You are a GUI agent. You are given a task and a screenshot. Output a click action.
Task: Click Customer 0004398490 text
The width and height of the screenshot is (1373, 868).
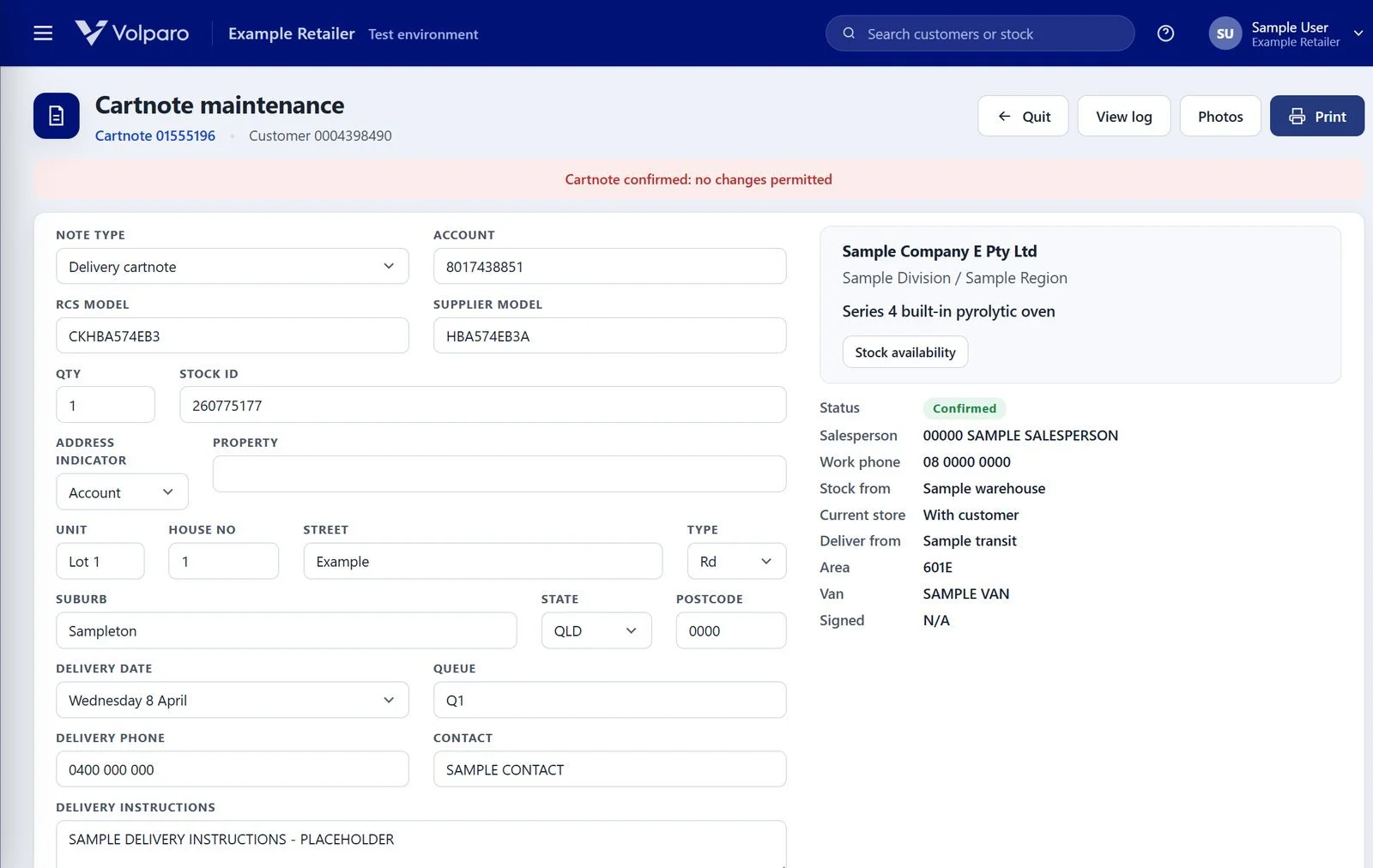point(320,136)
